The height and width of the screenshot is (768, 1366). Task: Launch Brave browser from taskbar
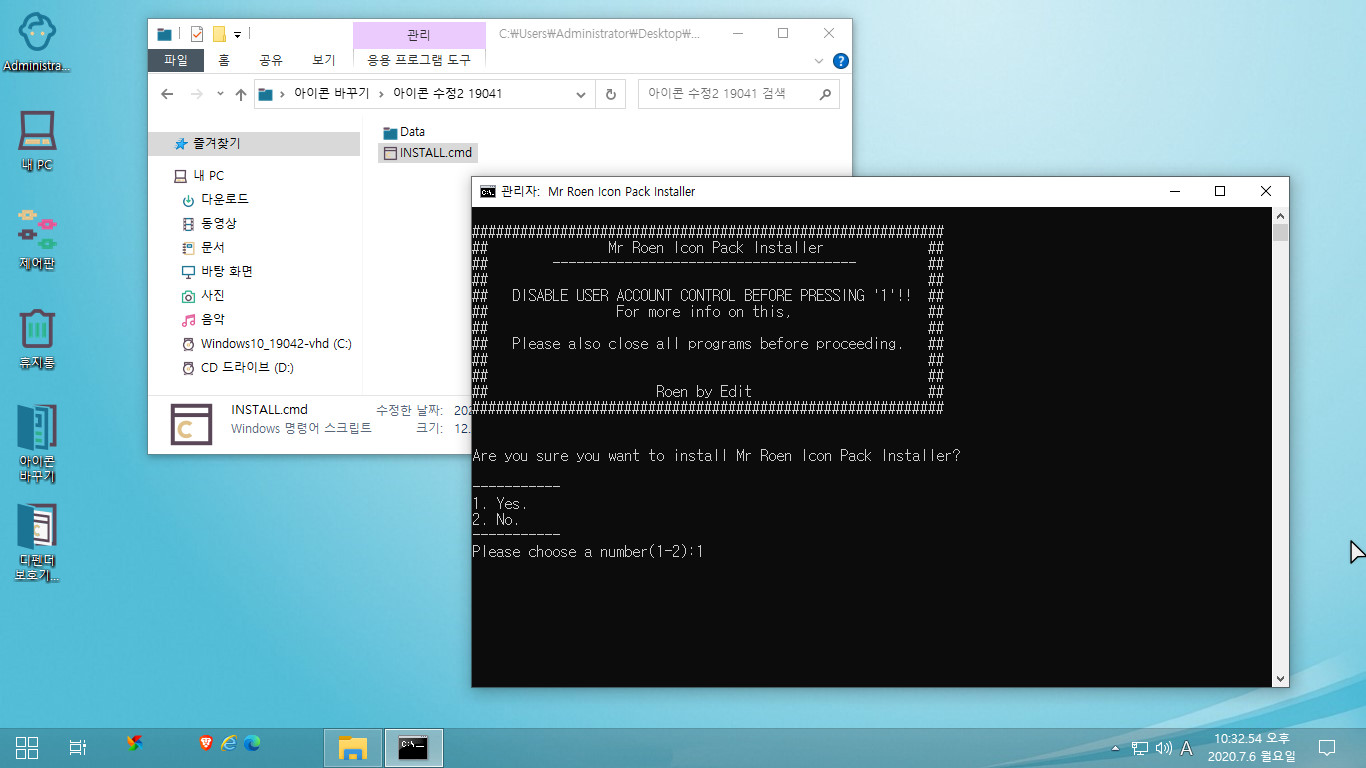coord(205,743)
